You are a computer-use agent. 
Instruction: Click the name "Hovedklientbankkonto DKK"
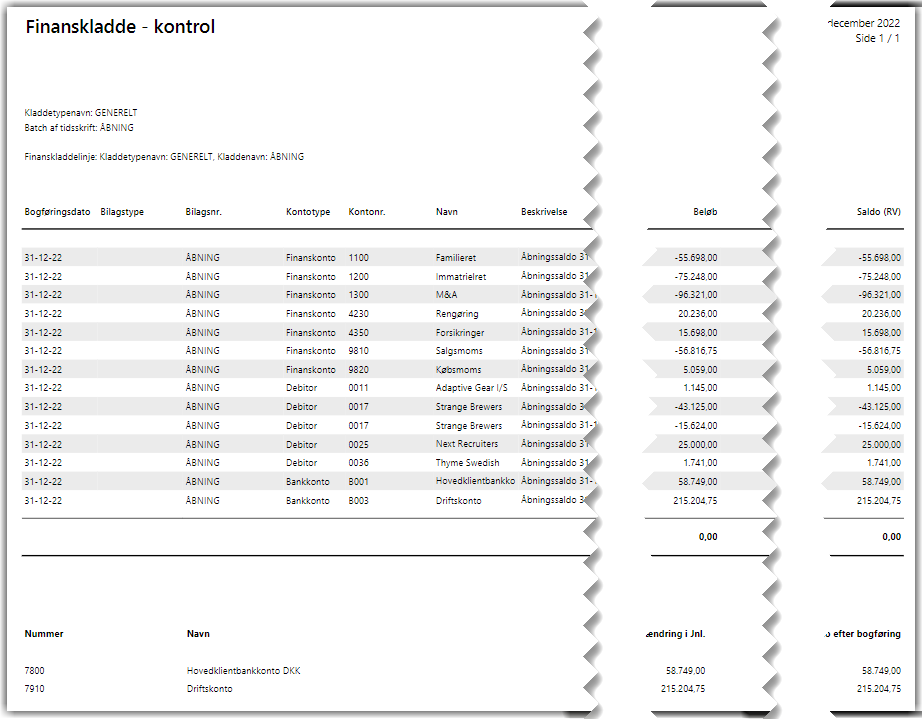(244, 671)
